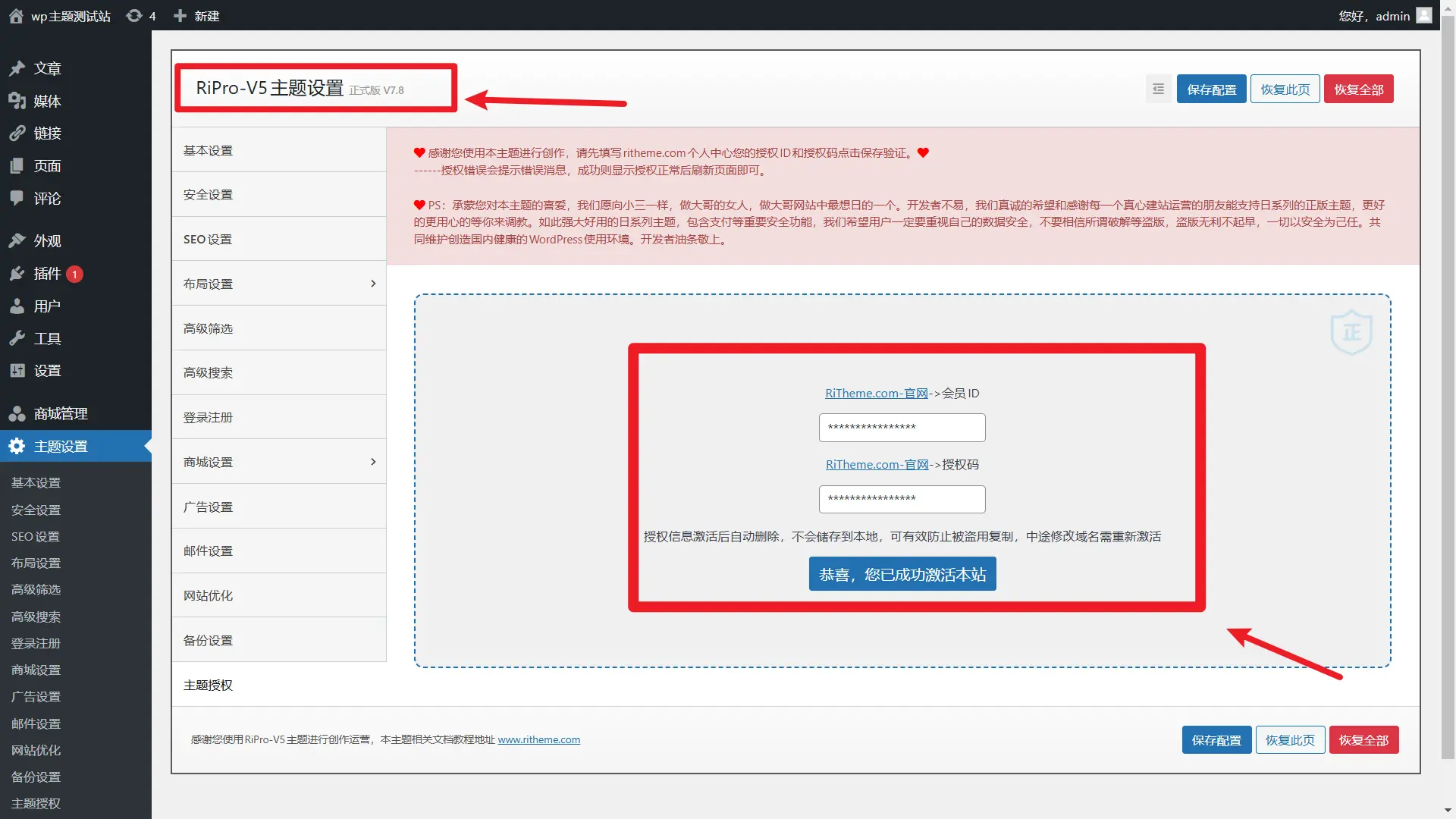Switch to the 安全设置 tab
The width and height of the screenshot is (1456, 819).
tap(208, 194)
